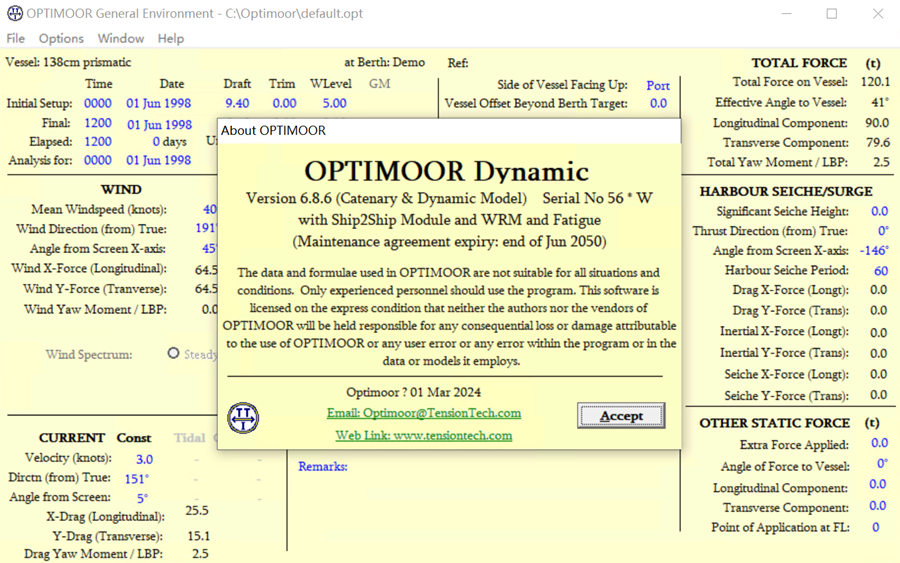Image resolution: width=900 pixels, height=563 pixels.
Task: Click the Point of Application at FL value
Action: (875, 527)
